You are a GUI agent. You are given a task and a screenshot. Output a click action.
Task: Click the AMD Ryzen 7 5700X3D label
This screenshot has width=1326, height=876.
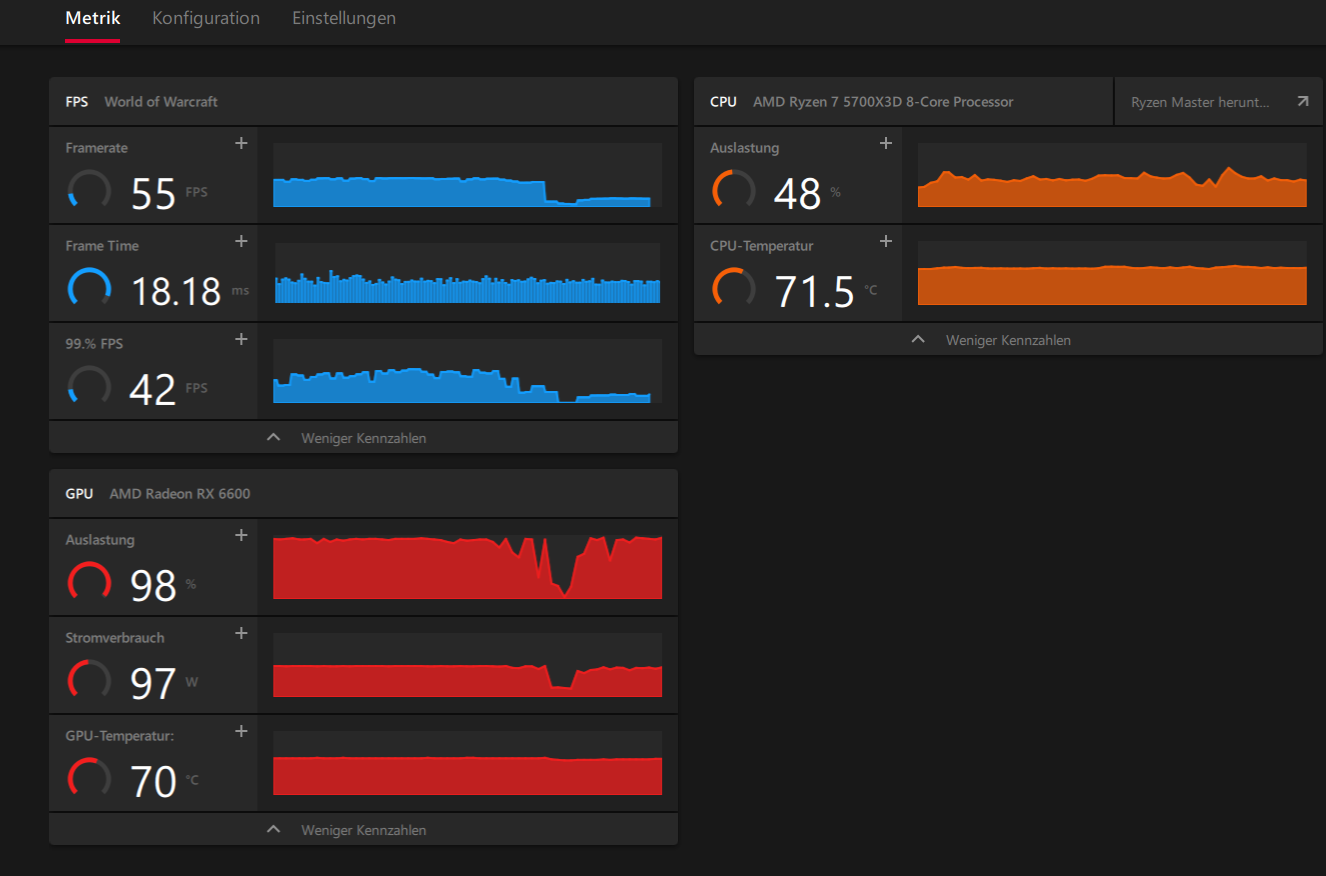(x=883, y=102)
